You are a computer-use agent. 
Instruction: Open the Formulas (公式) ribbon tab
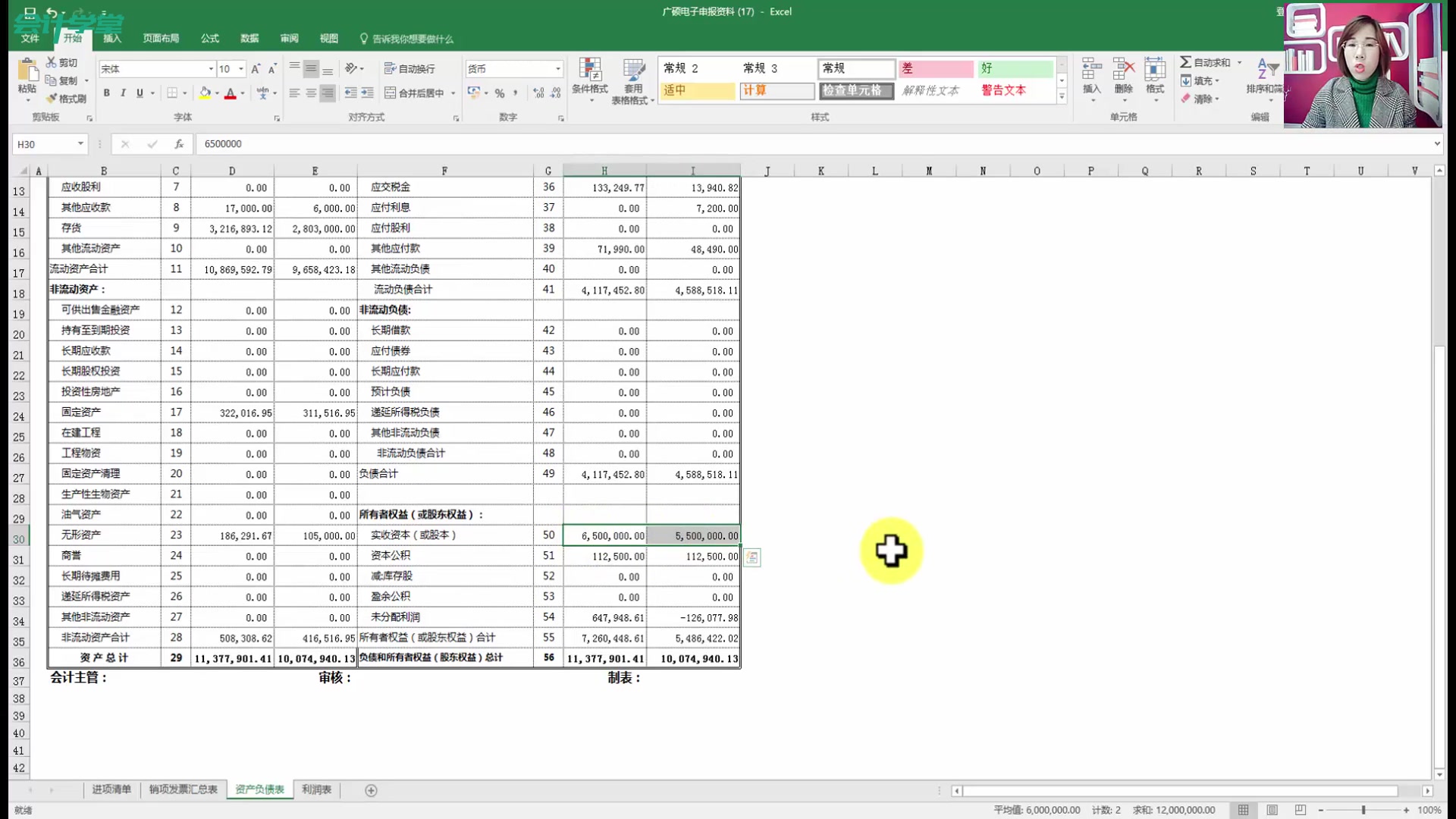pyautogui.click(x=209, y=39)
